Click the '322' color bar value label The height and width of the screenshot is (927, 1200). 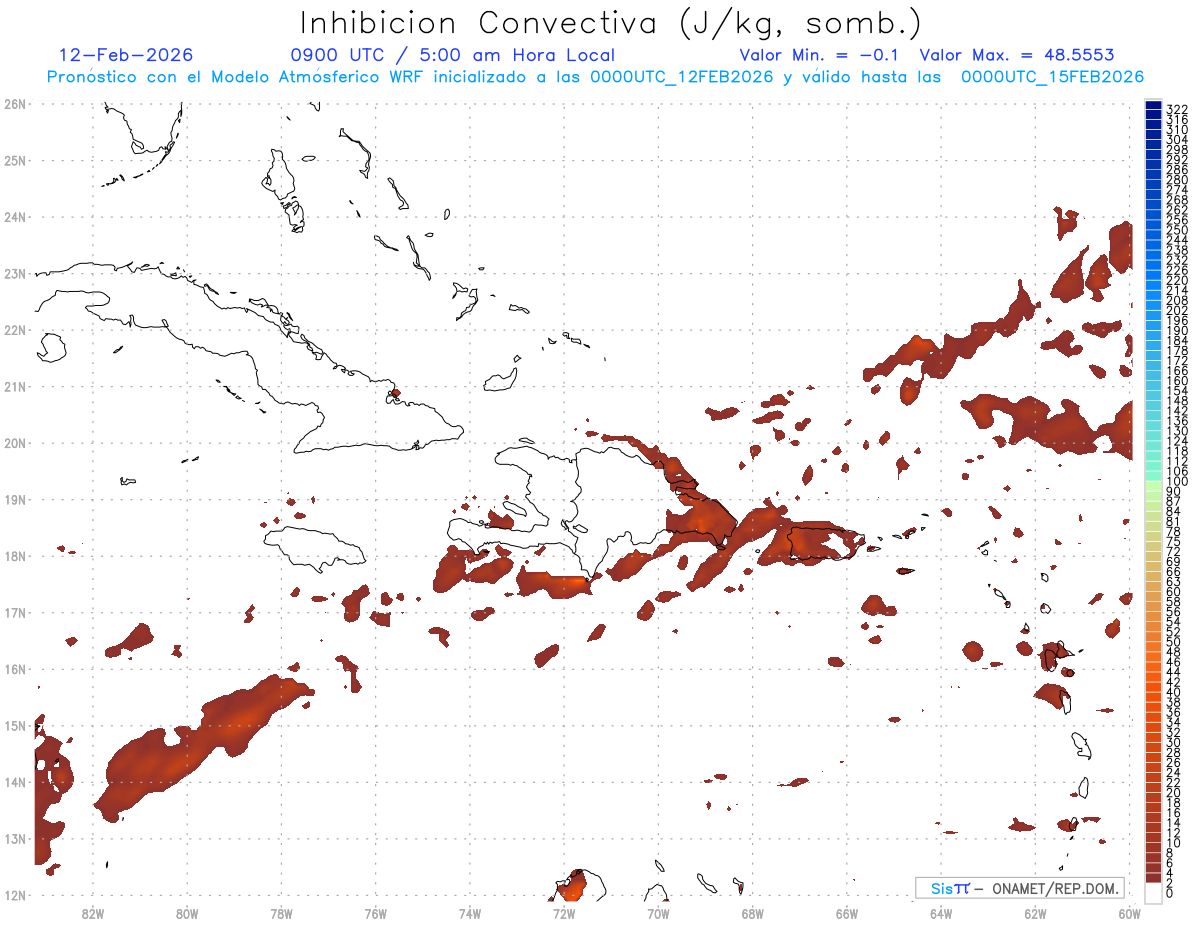click(x=1177, y=109)
